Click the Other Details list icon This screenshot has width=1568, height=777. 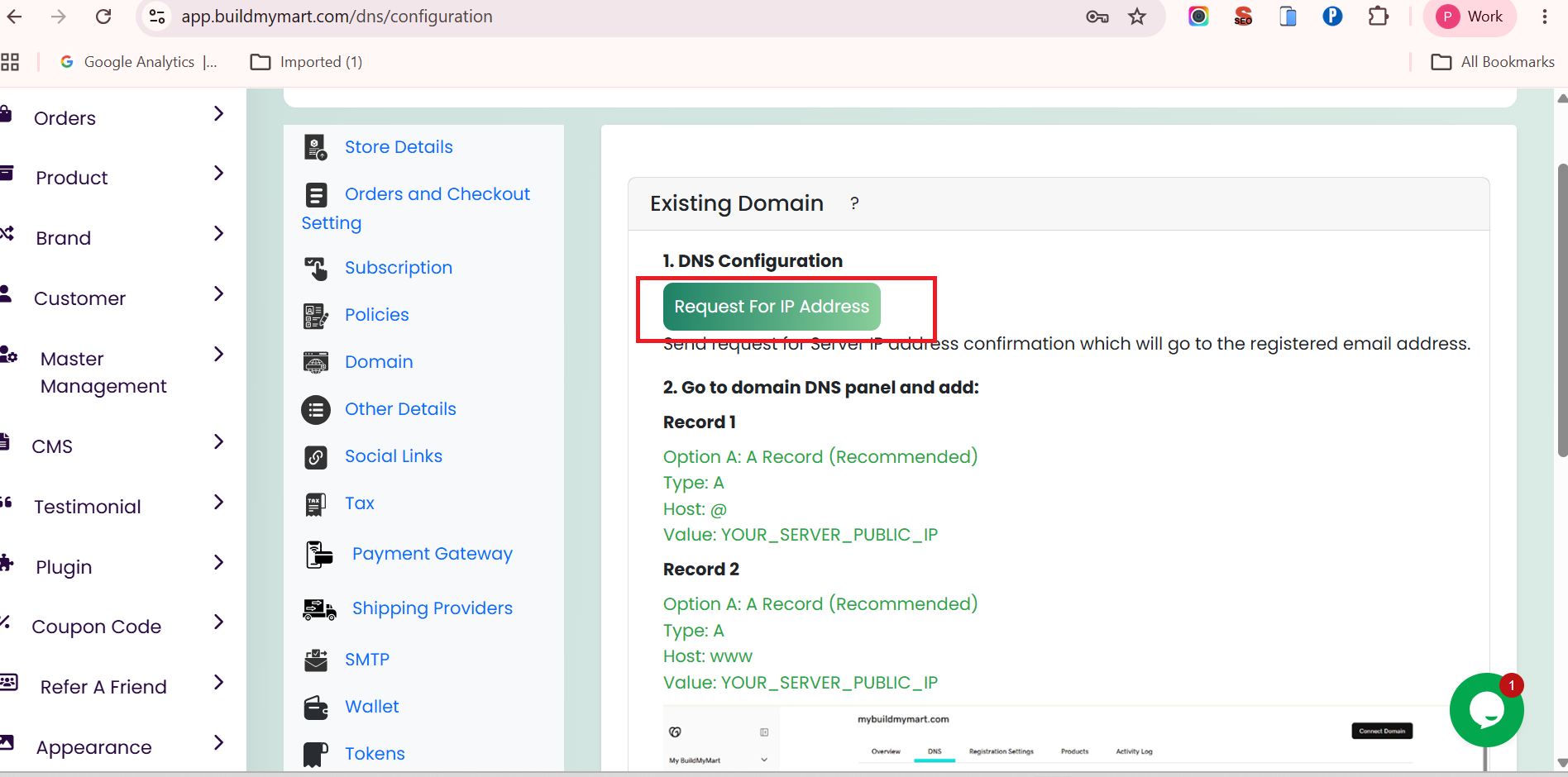[x=316, y=410]
